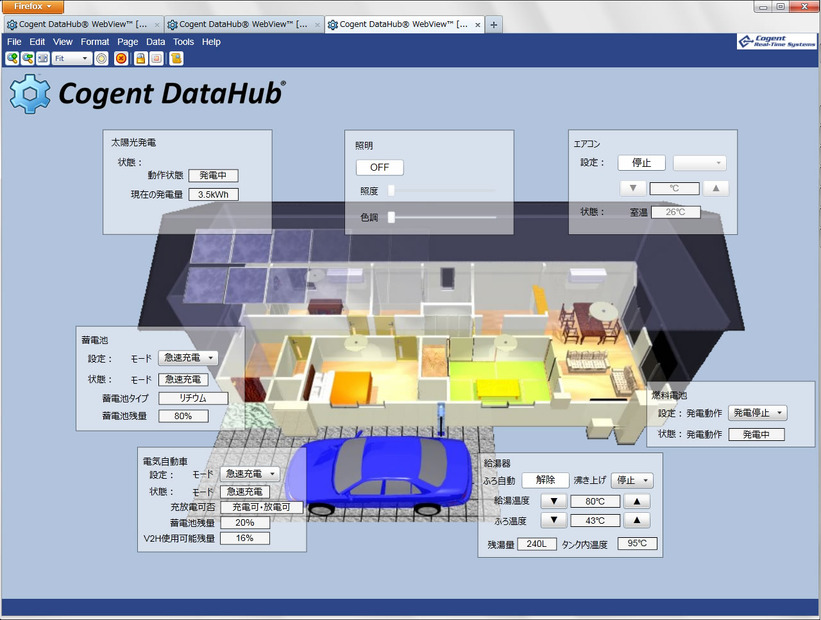Decrease air conditioner temperature with down arrow
Image resolution: width=821 pixels, height=620 pixels.
pyautogui.click(x=633, y=188)
